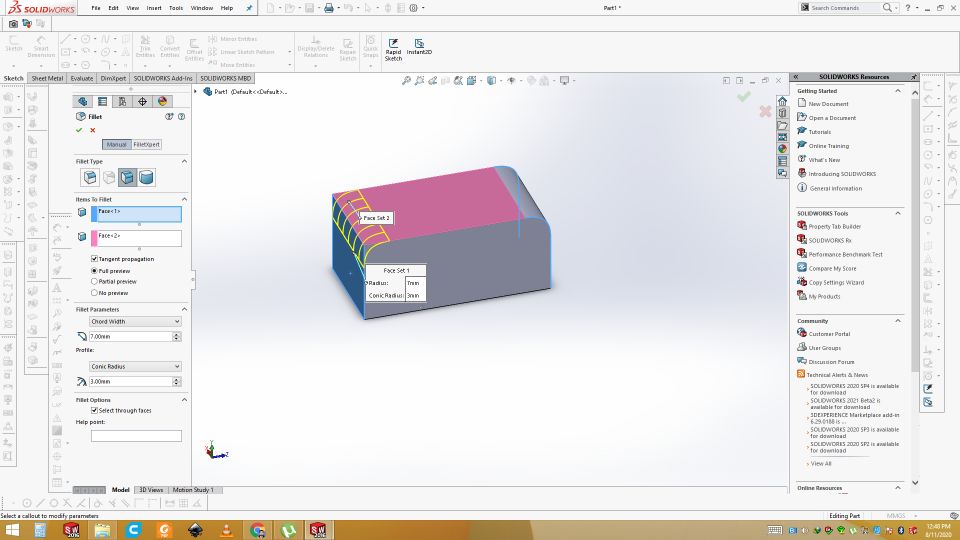960x540 pixels.
Task: Open the FeatureManager Design Tree tab icon
Action: pos(83,102)
